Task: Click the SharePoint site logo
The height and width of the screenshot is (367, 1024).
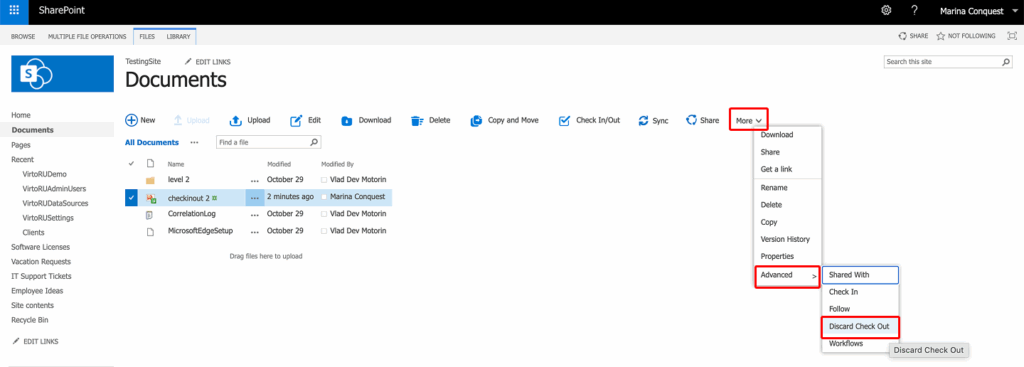Action: 63,74
